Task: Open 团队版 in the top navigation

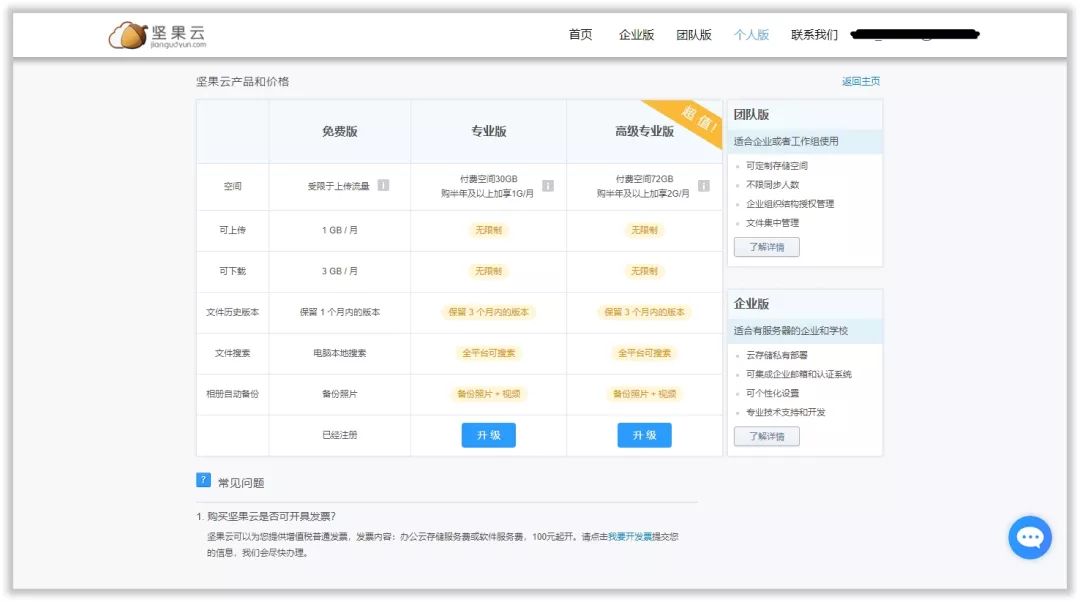Action: point(694,35)
